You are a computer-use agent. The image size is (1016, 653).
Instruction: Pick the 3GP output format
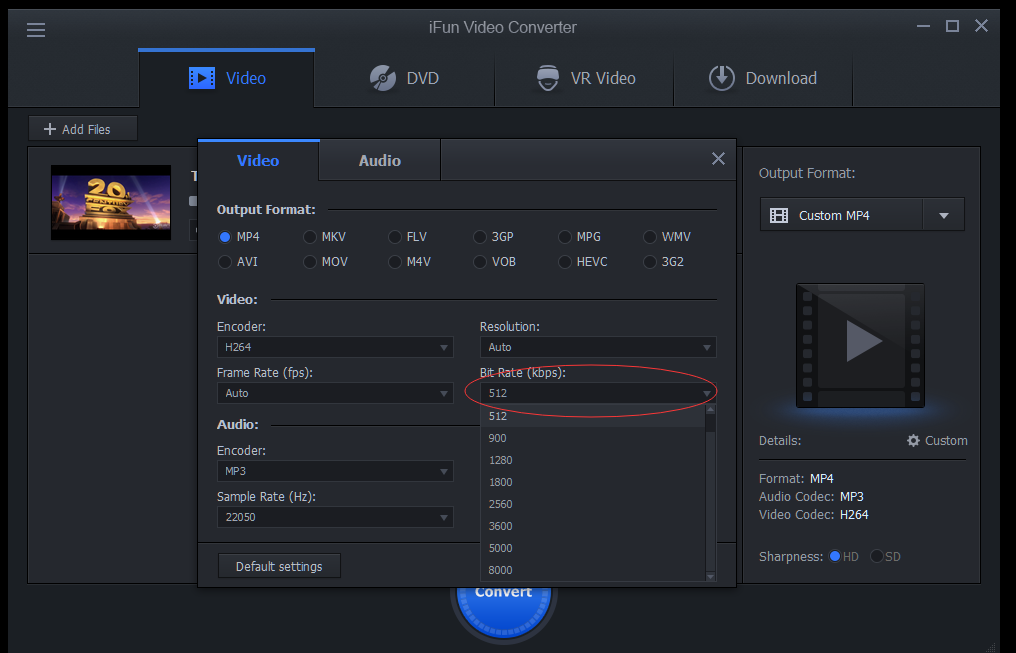click(x=479, y=237)
